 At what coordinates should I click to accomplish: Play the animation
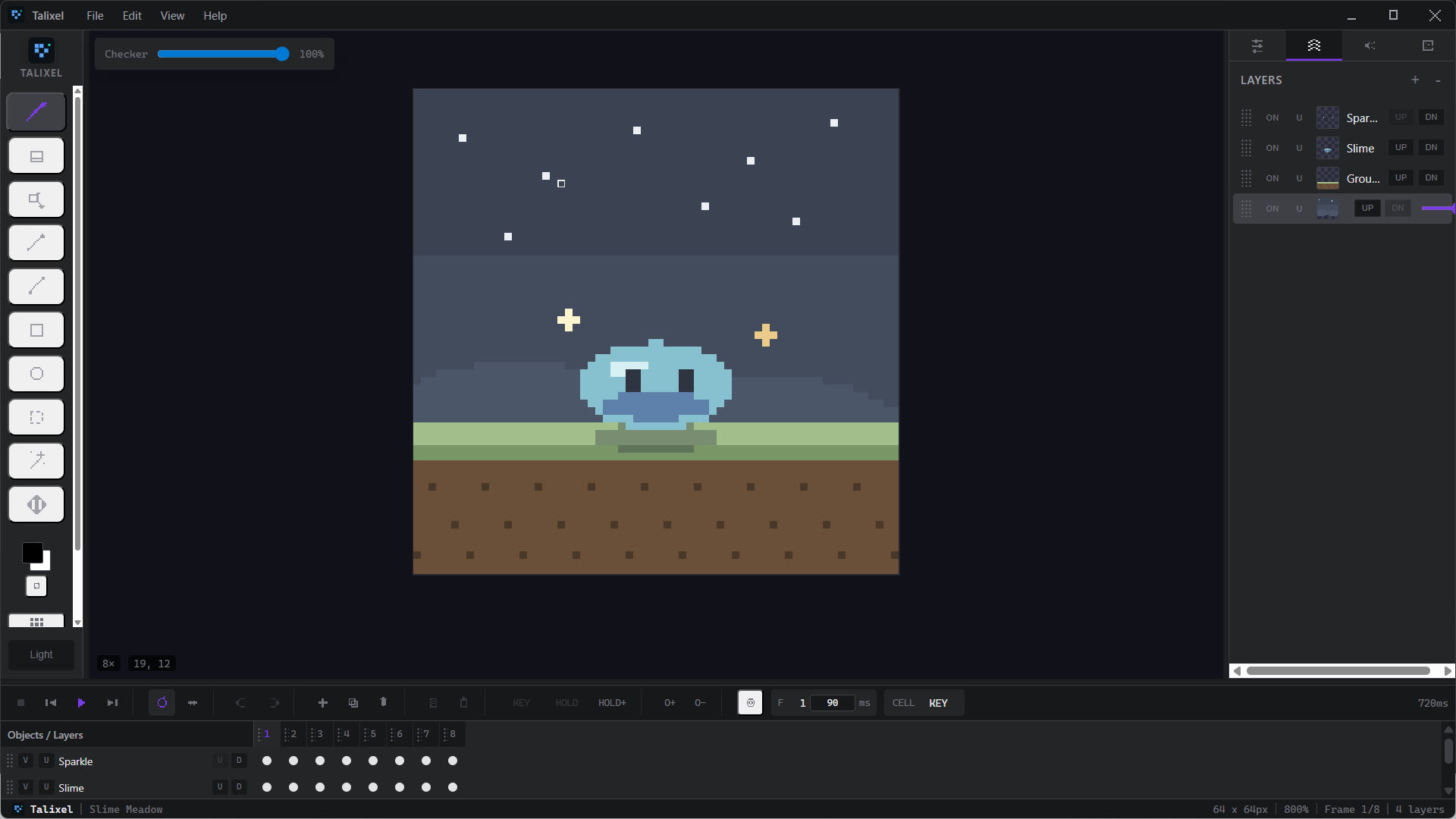pos(81,703)
